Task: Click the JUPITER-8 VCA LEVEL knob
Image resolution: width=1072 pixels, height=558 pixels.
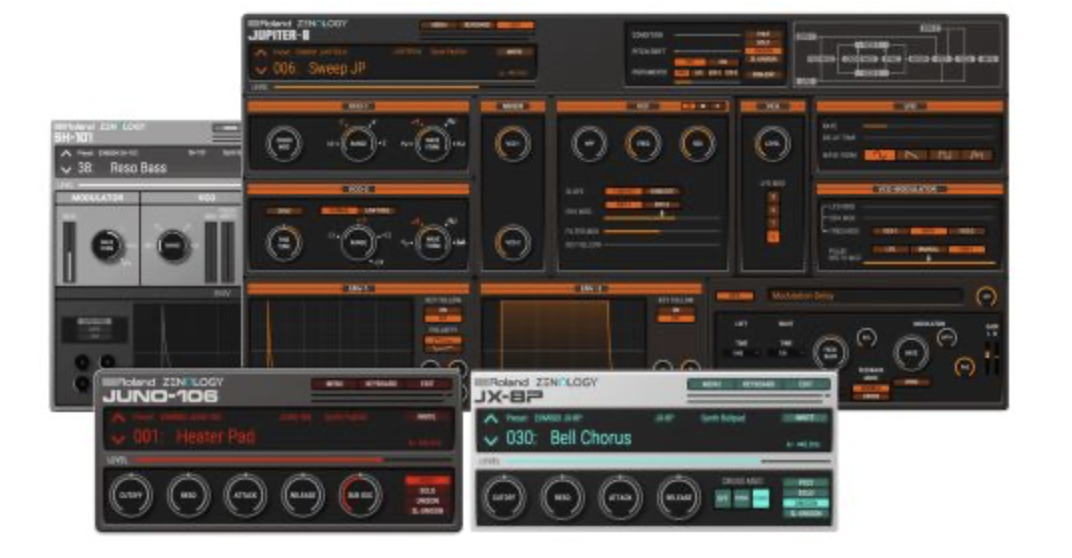Action: pyautogui.click(x=770, y=144)
